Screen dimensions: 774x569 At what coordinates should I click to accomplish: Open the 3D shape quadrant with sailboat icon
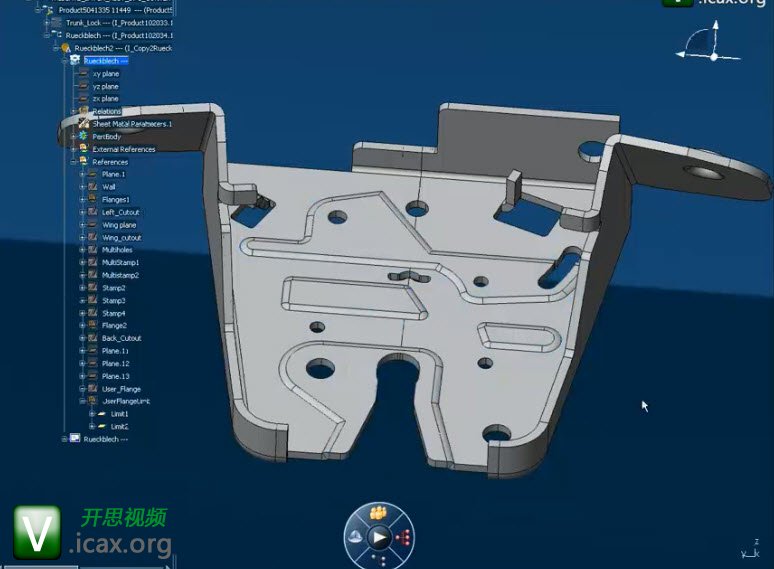coord(355,536)
